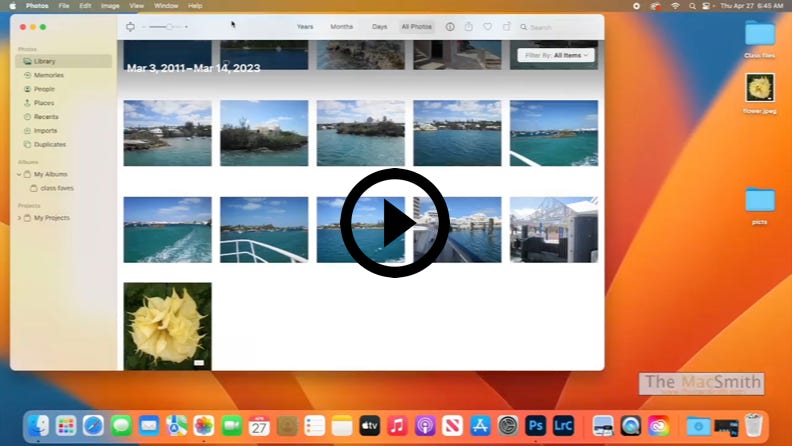Open Launchpad from the Dock
Image resolution: width=792 pixels, height=446 pixels.
pos(66,426)
